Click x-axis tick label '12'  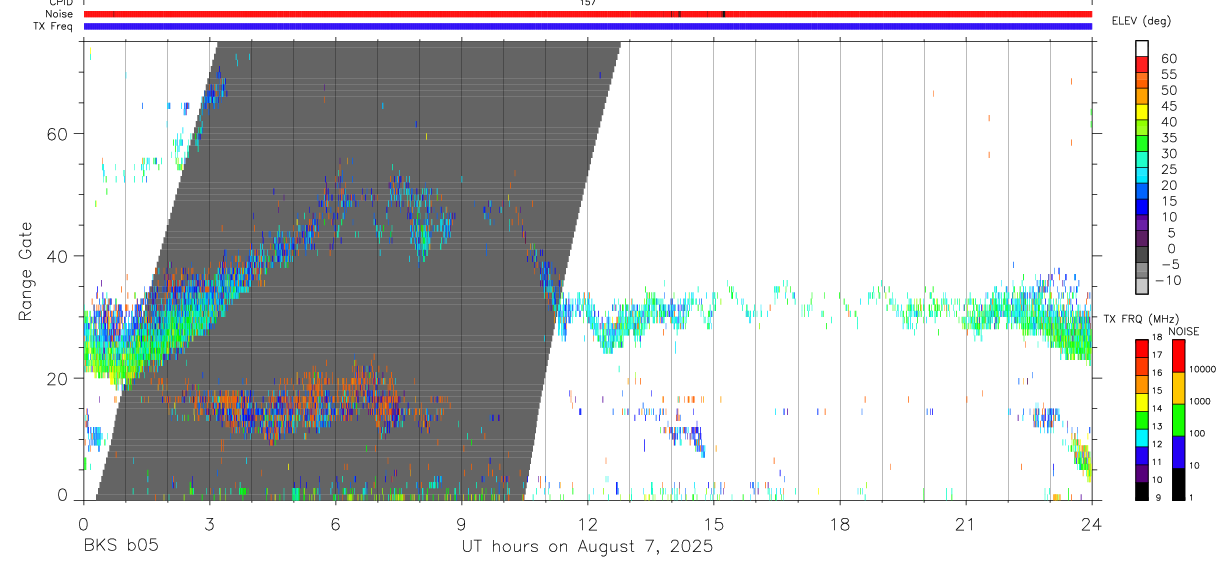[587, 524]
